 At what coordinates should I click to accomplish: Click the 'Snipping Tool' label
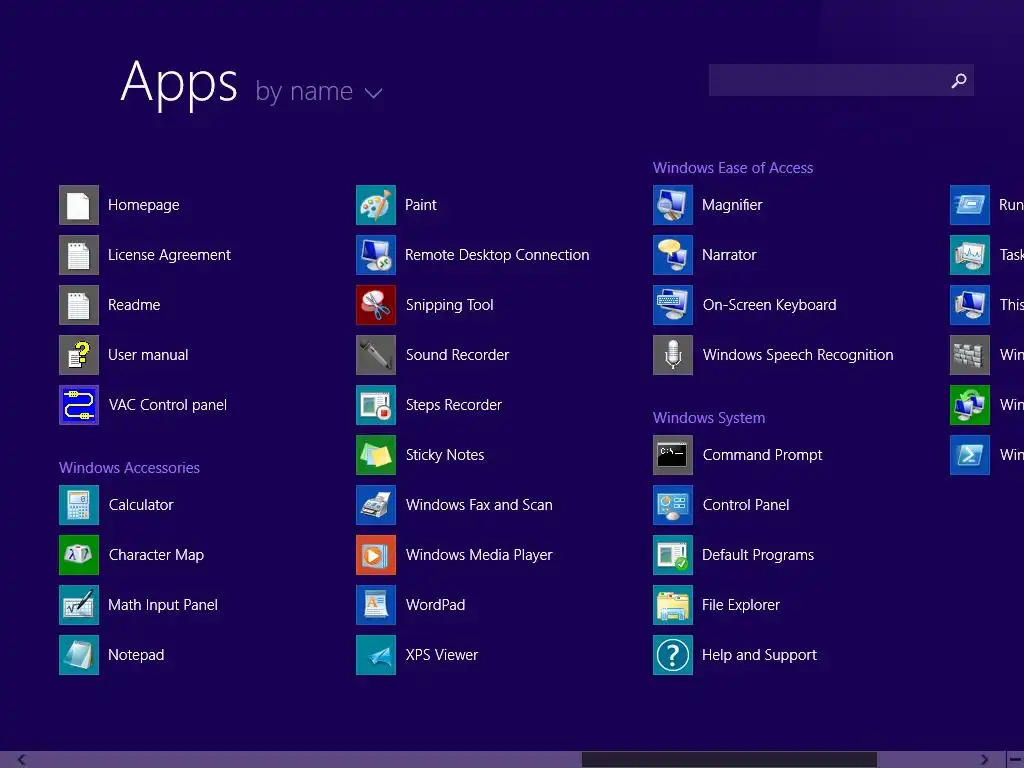449,305
